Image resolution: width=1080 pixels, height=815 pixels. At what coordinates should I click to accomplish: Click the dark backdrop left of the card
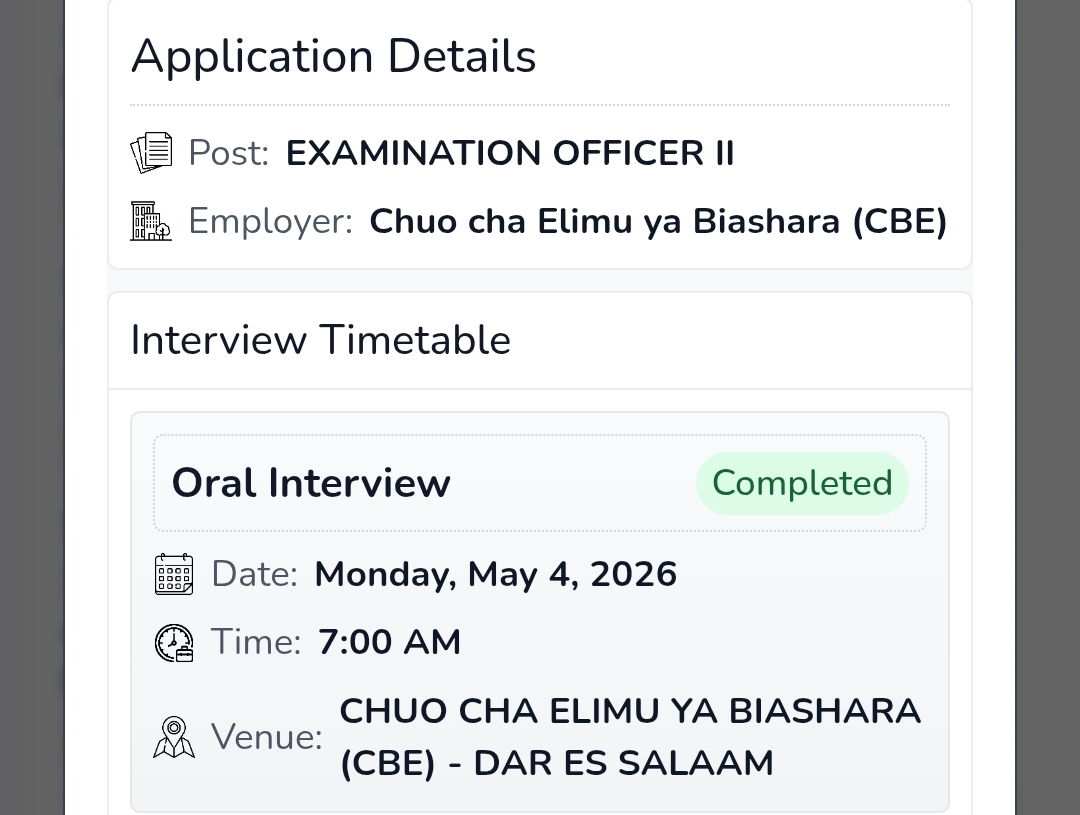click(32, 407)
